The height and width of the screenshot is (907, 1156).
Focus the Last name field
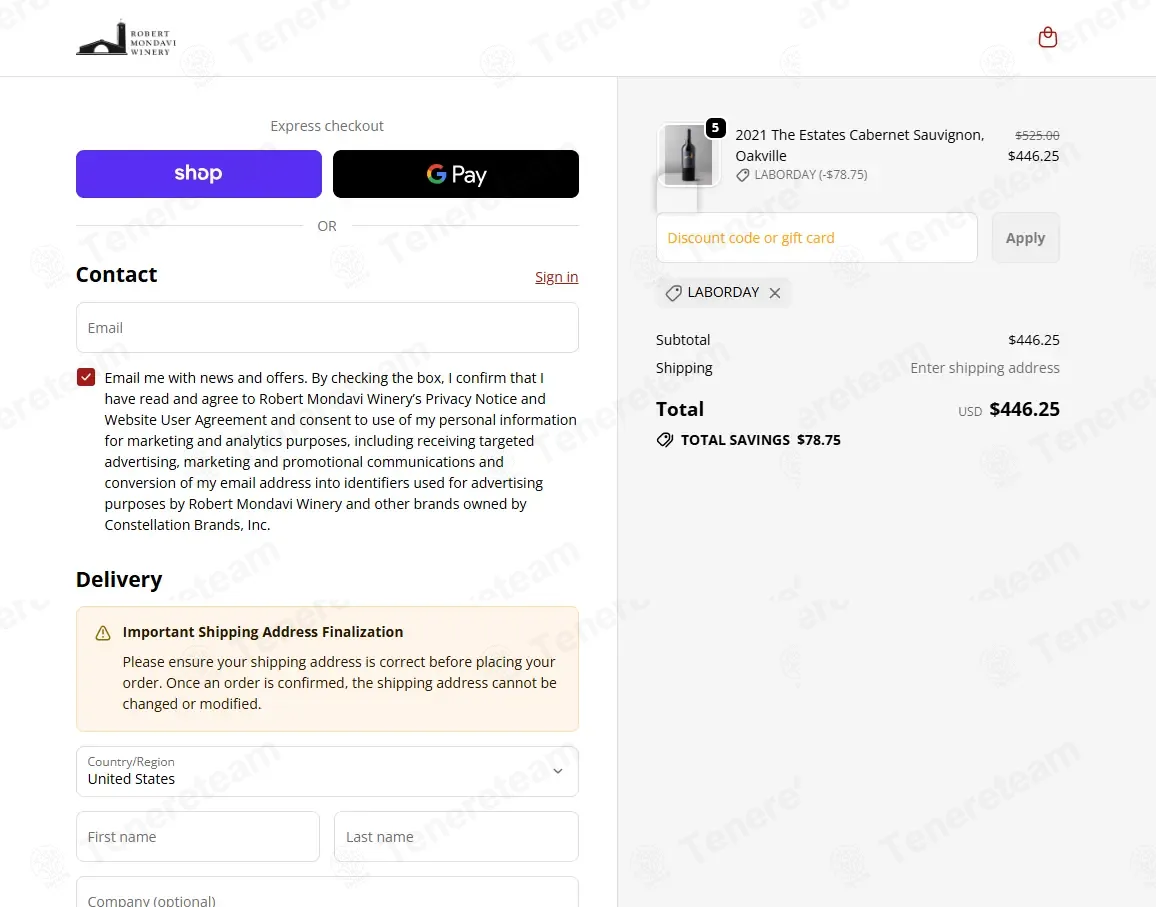(456, 836)
